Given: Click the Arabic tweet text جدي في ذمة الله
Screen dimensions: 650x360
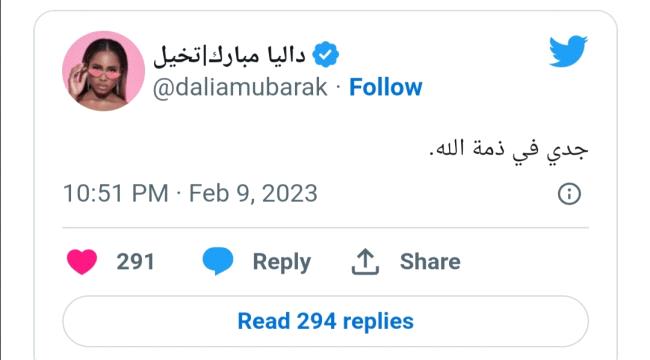Looking at the screenshot, I should (509, 150).
